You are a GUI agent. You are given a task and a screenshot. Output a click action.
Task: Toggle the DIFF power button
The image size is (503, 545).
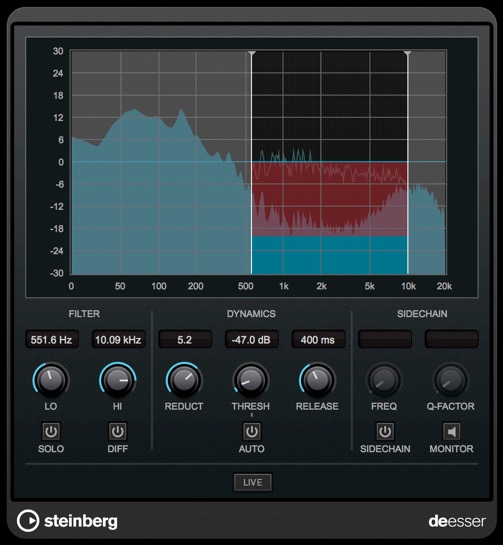point(117,431)
